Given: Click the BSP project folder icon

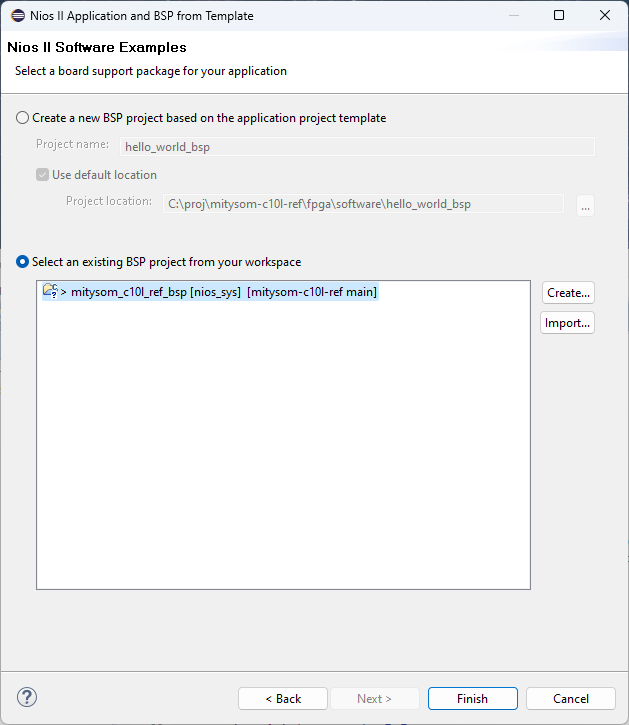Looking at the screenshot, I should 50,291.
